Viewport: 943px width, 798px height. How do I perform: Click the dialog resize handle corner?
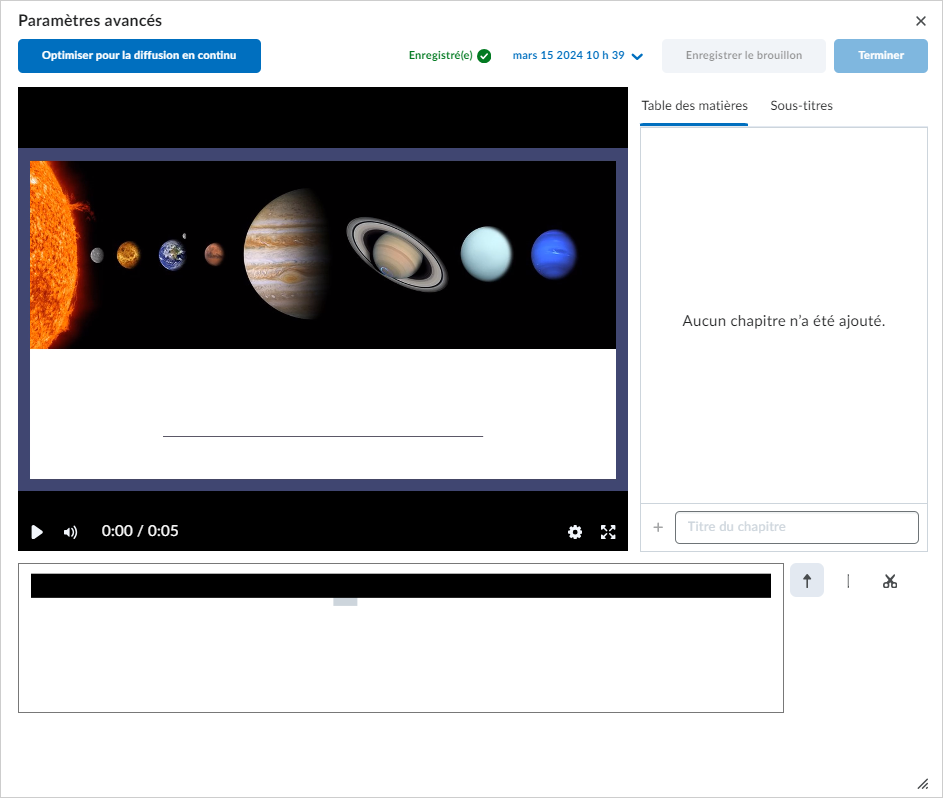pyautogui.click(x=923, y=784)
